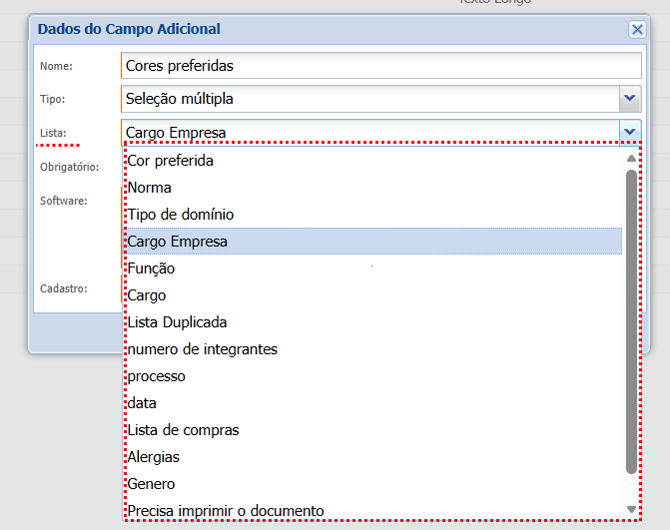Screen dimensions: 670x530
Task: Select 'Cor preferida' from the list
Action: [170, 160]
